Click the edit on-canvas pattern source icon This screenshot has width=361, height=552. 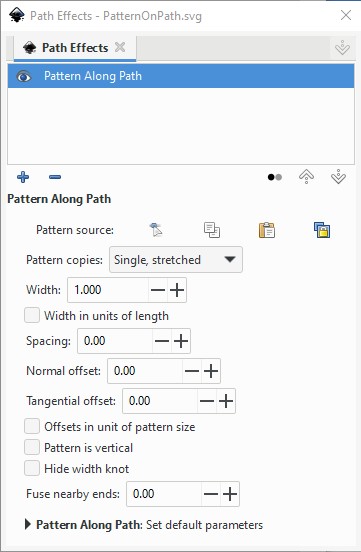156,230
